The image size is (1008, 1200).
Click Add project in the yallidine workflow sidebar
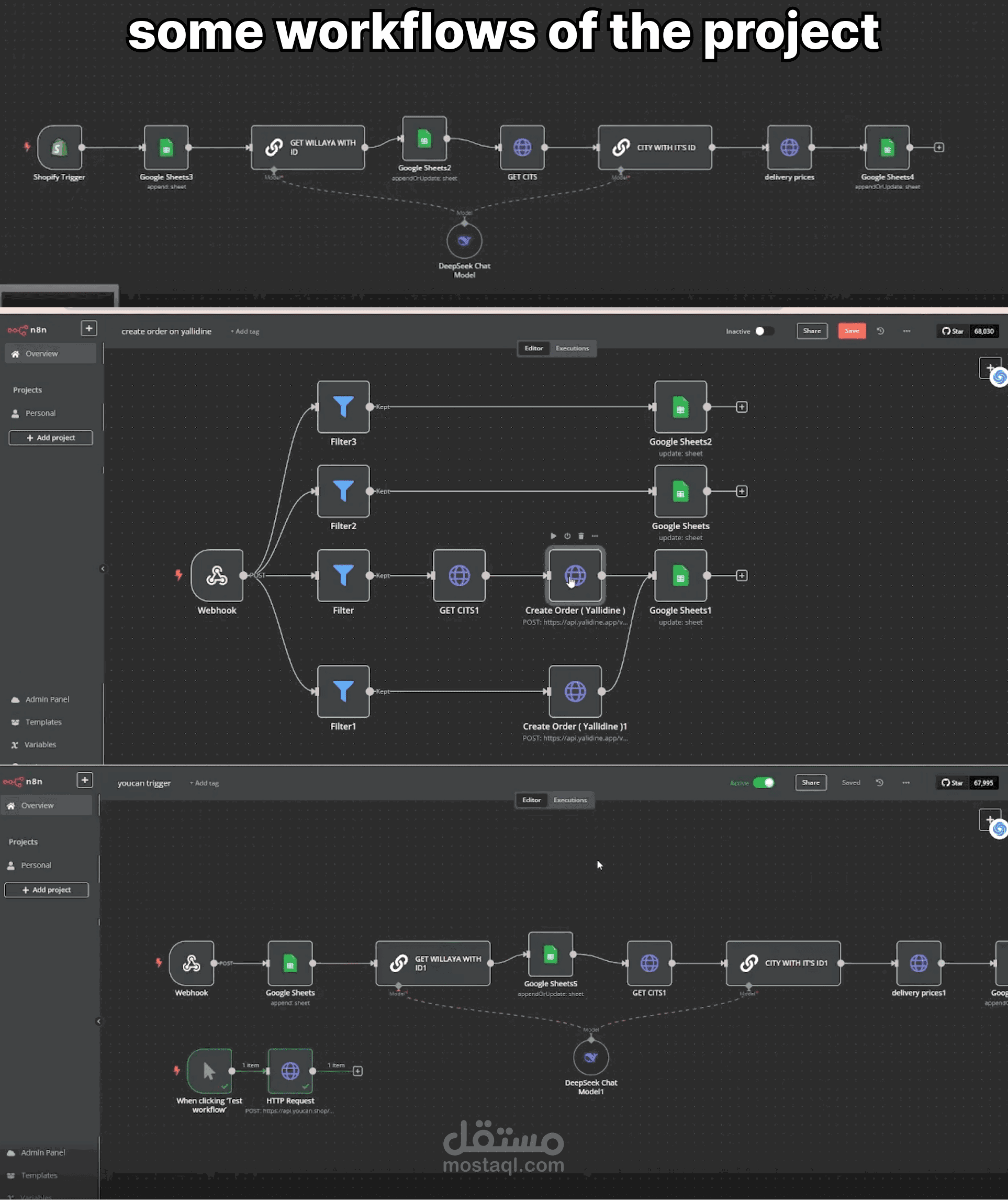click(x=51, y=437)
